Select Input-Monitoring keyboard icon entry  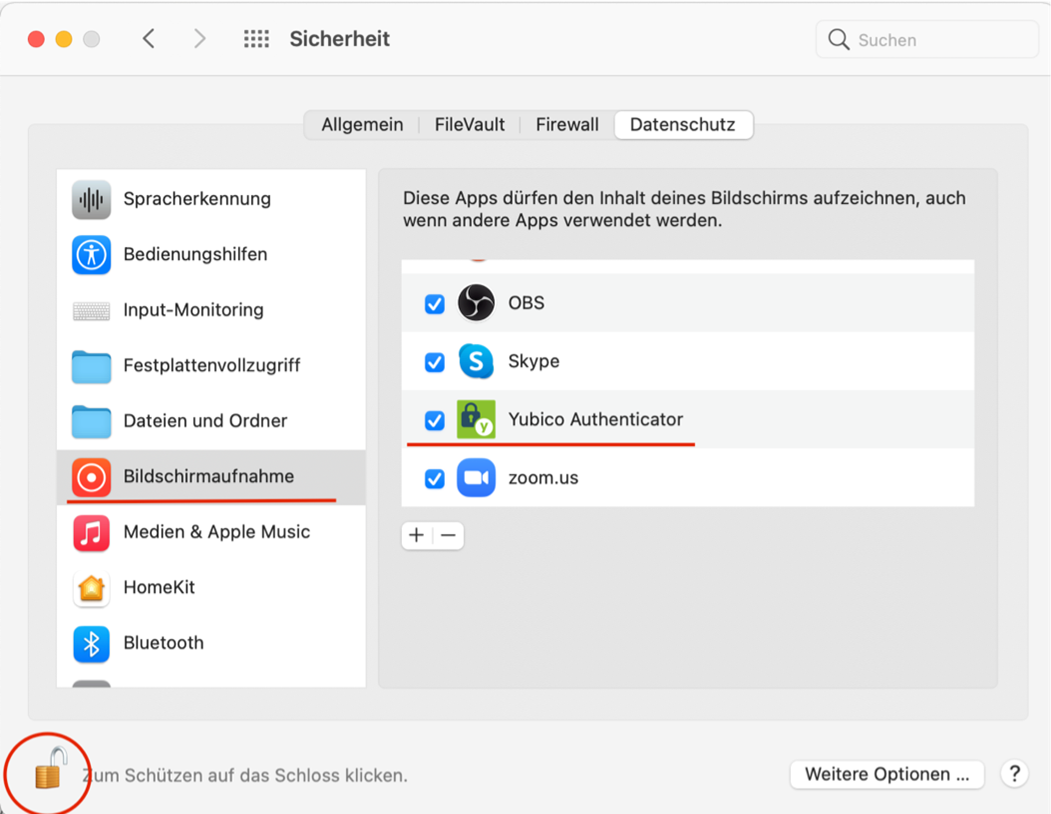(92, 310)
